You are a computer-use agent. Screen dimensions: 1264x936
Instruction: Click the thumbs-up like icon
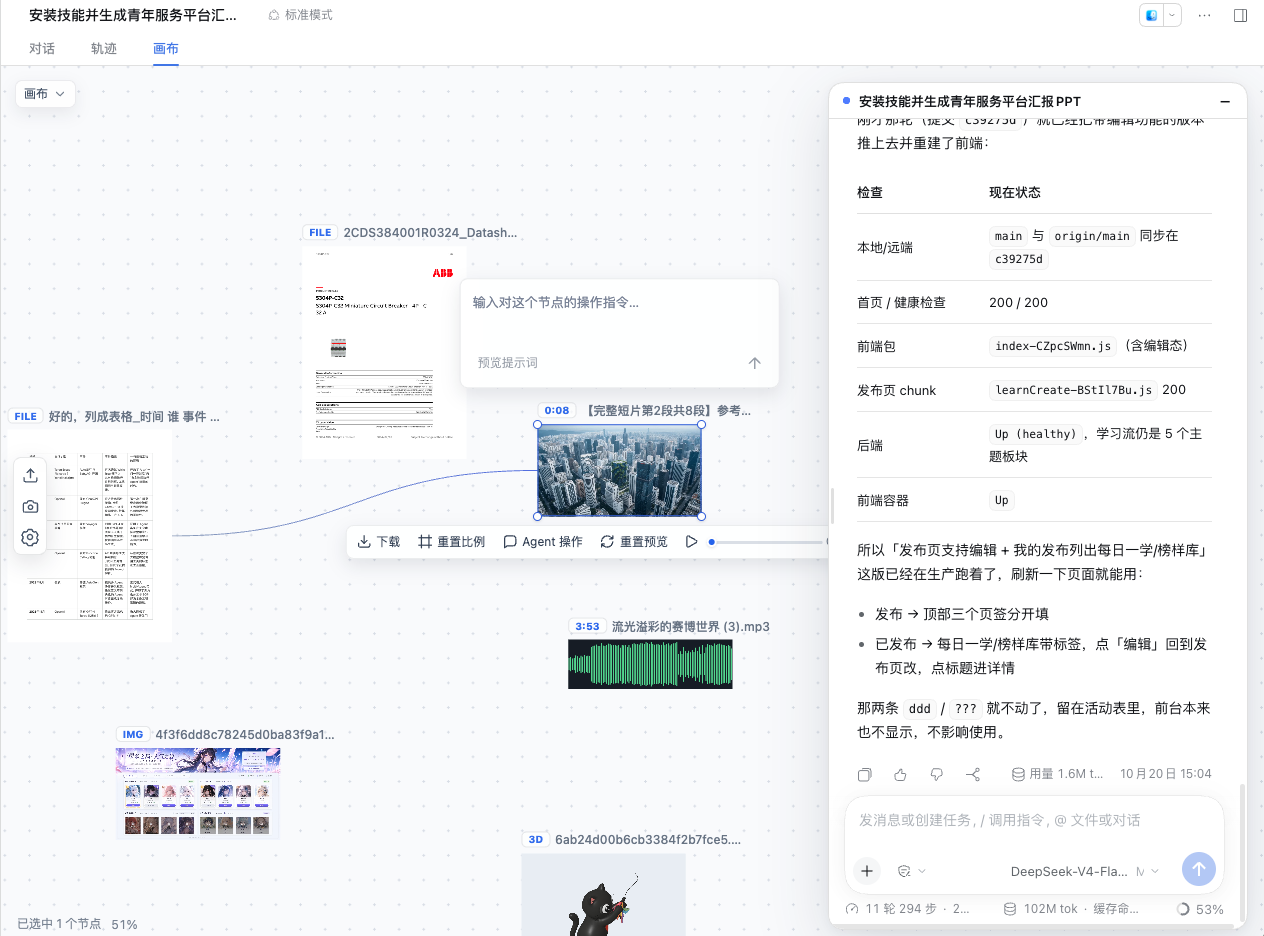tap(900, 774)
